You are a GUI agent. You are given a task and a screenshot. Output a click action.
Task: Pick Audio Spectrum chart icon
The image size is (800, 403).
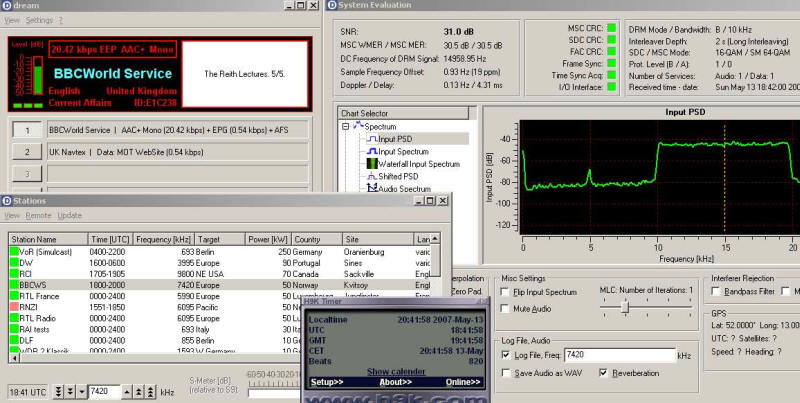click(372, 188)
